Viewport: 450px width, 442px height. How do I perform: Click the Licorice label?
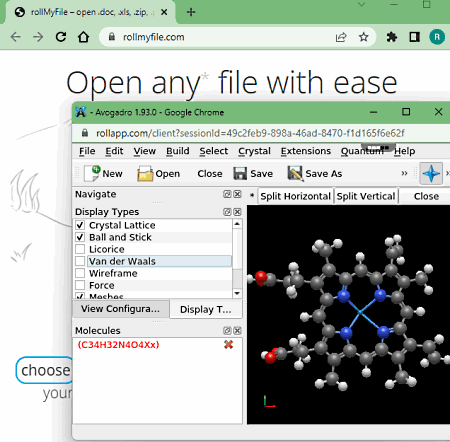pos(107,249)
